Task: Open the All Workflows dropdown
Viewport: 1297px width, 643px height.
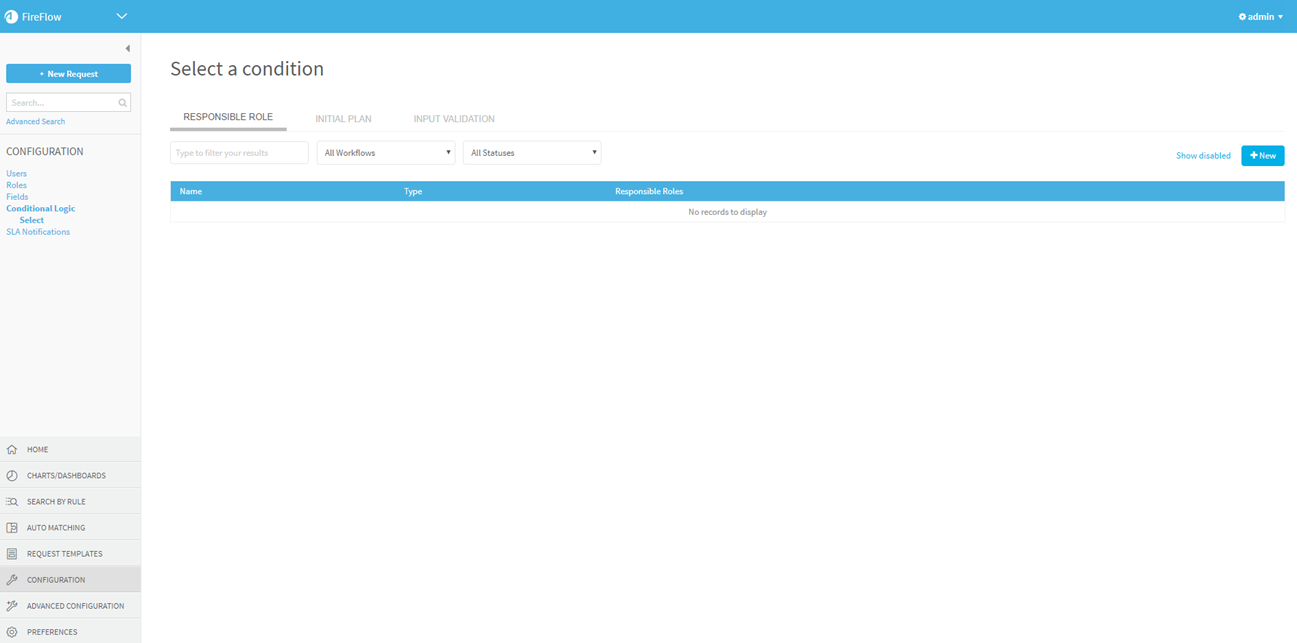Action: pyautogui.click(x=386, y=153)
